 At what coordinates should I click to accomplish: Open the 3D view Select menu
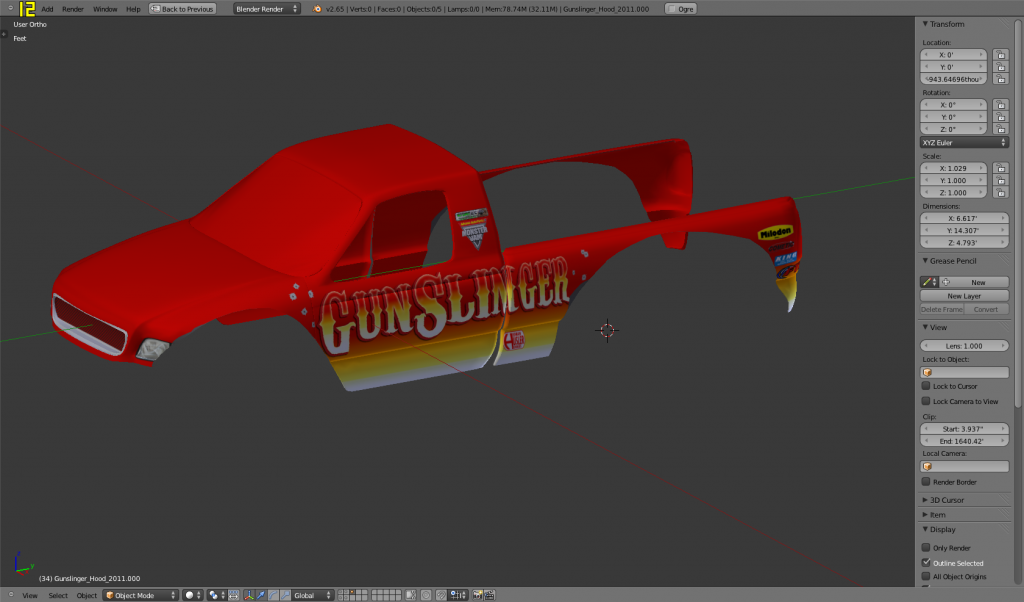[57, 595]
